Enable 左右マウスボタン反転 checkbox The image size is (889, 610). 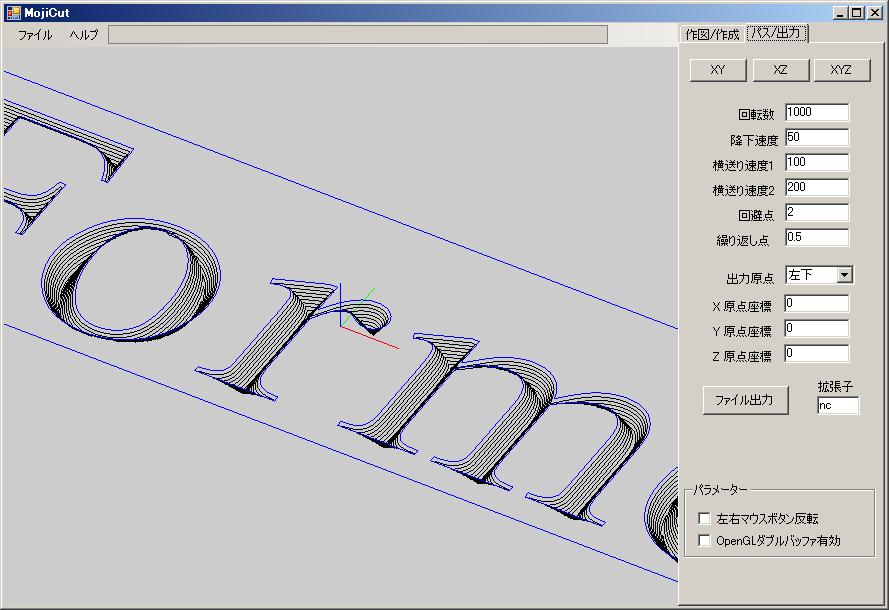[x=704, y=518]
